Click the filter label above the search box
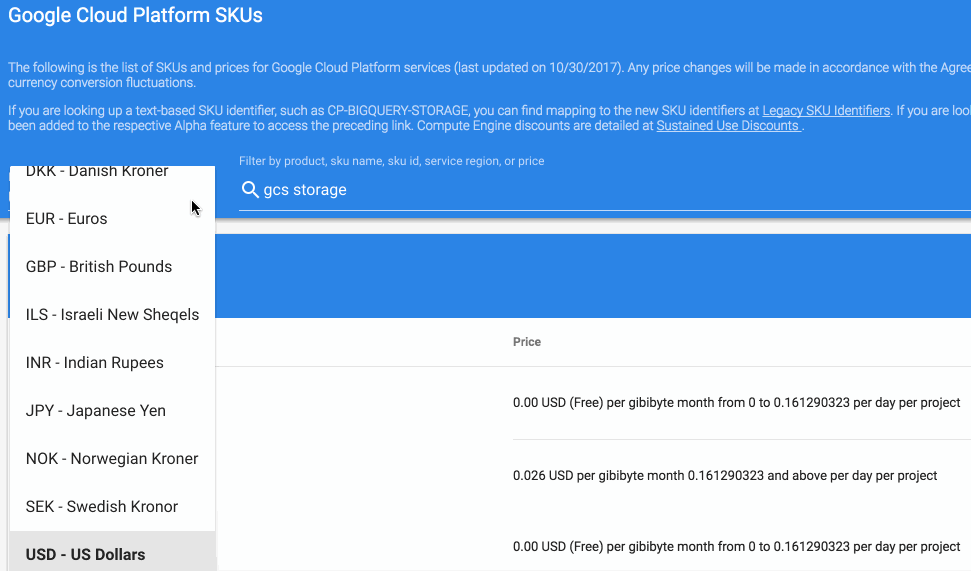The image size is (971, 571). [391, 161]
